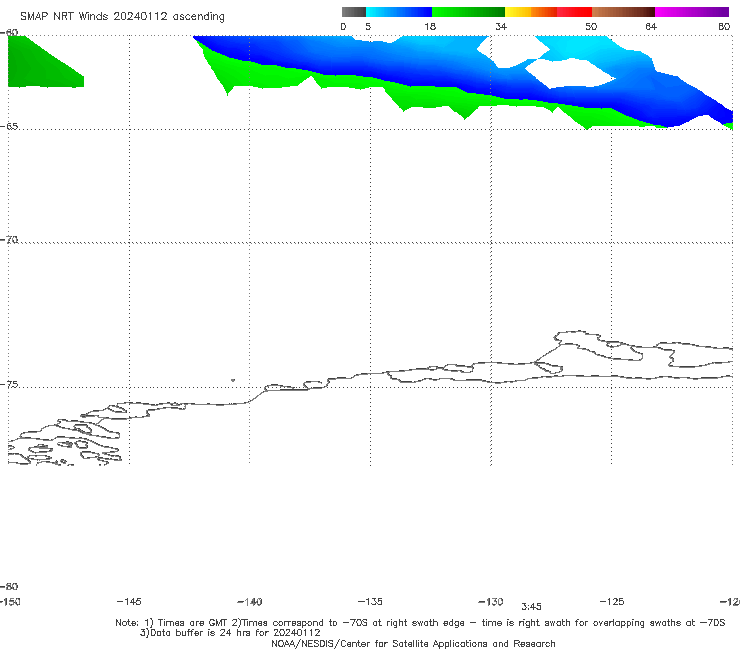740x650 pixels.
Task: Click the swath time label '3:45'
Action: (x=531, y=607)
